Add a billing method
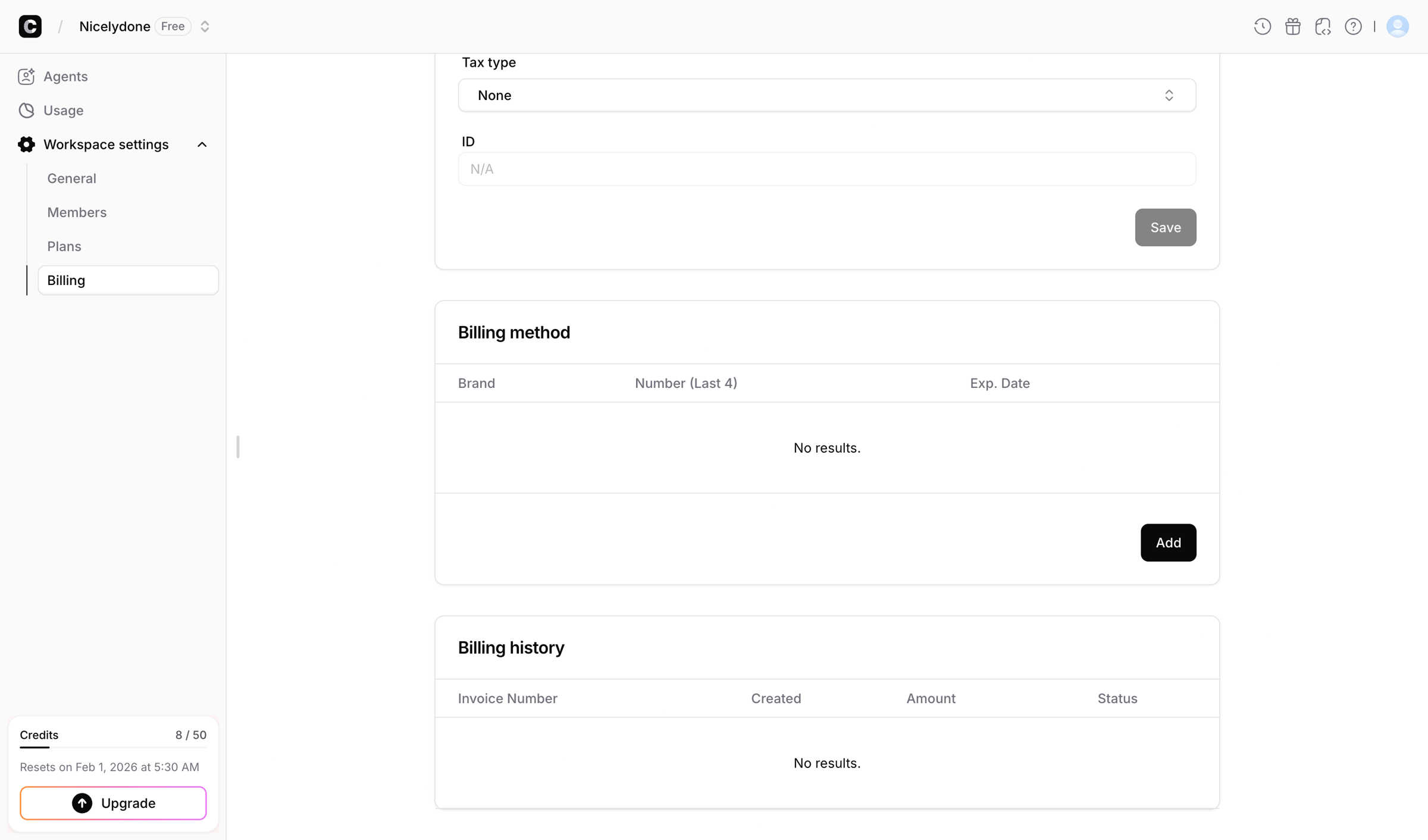 coord(1168,543)
